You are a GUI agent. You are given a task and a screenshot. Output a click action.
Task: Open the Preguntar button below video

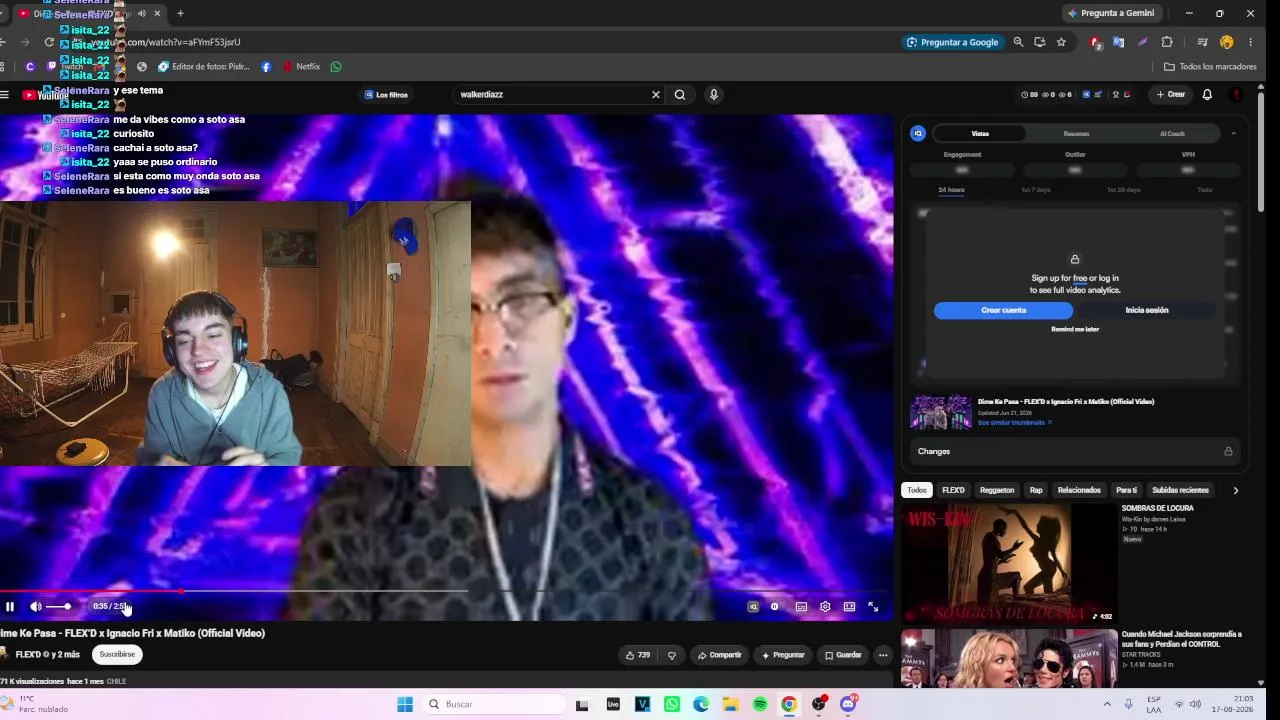point(783,655)
